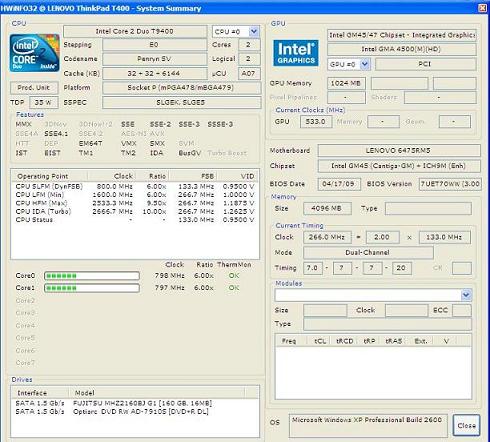Click the BIOS Date 04/17/09 field
Viewport: 490px width, 442px height.
339,184
